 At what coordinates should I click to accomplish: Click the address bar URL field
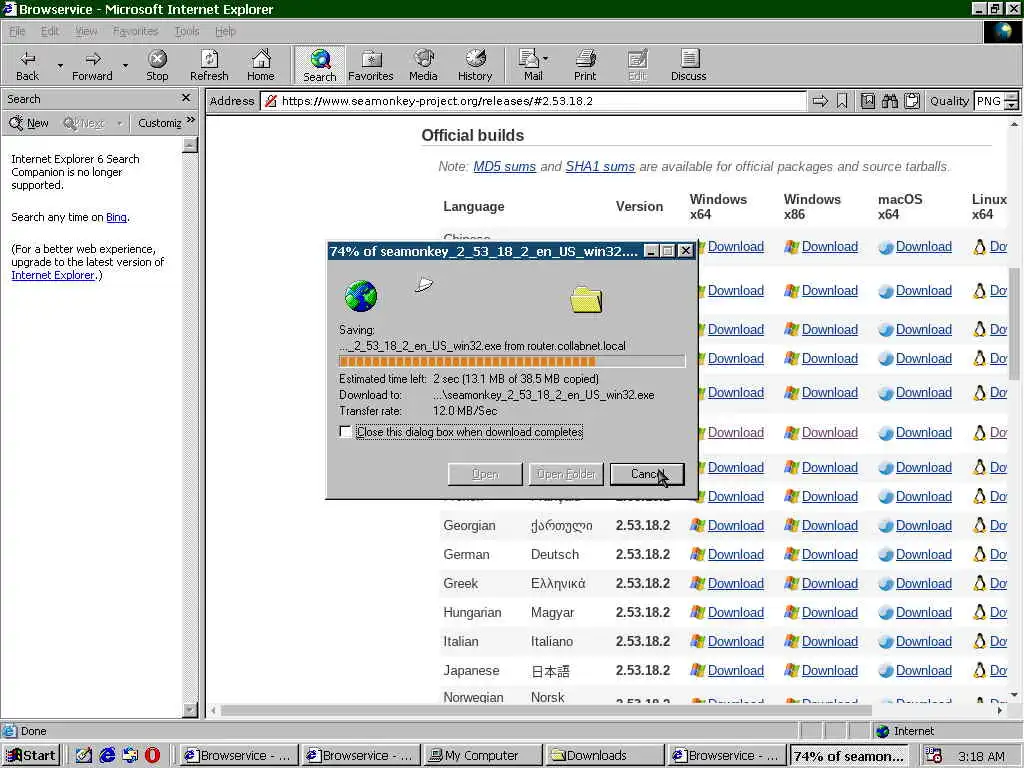pyautogui.click(x=534, y=101)
